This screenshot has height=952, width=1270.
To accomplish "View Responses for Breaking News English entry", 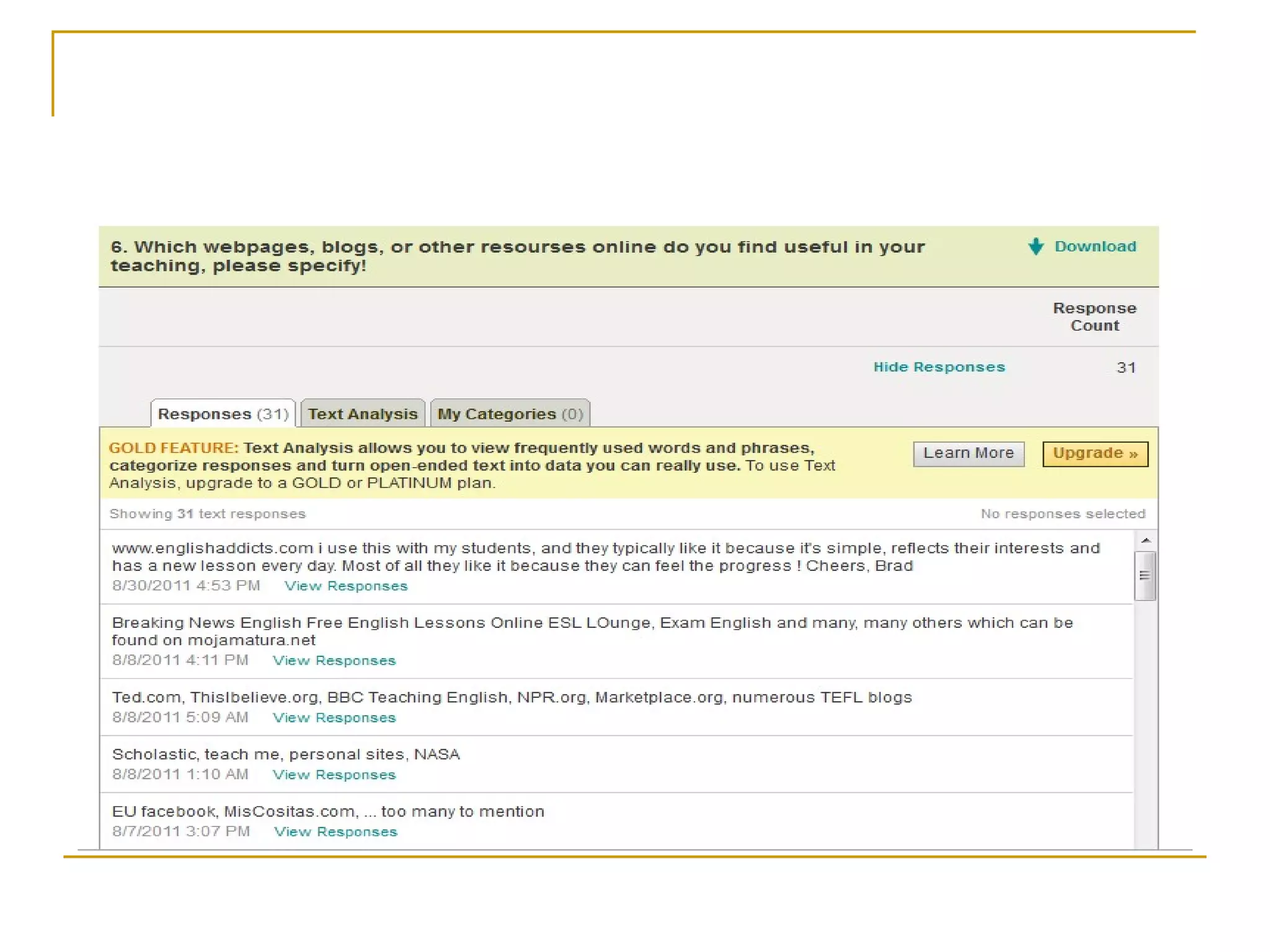I will point(334,660).
